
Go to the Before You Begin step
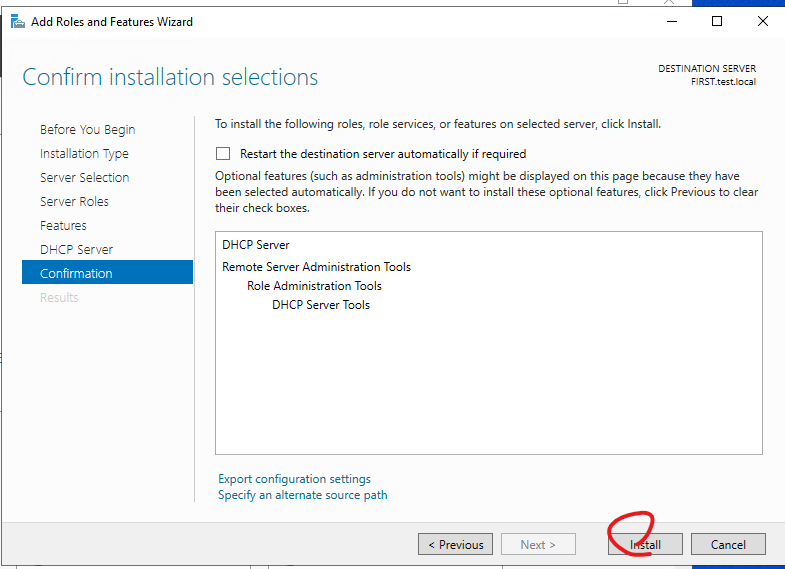click(x=88, y=130)
